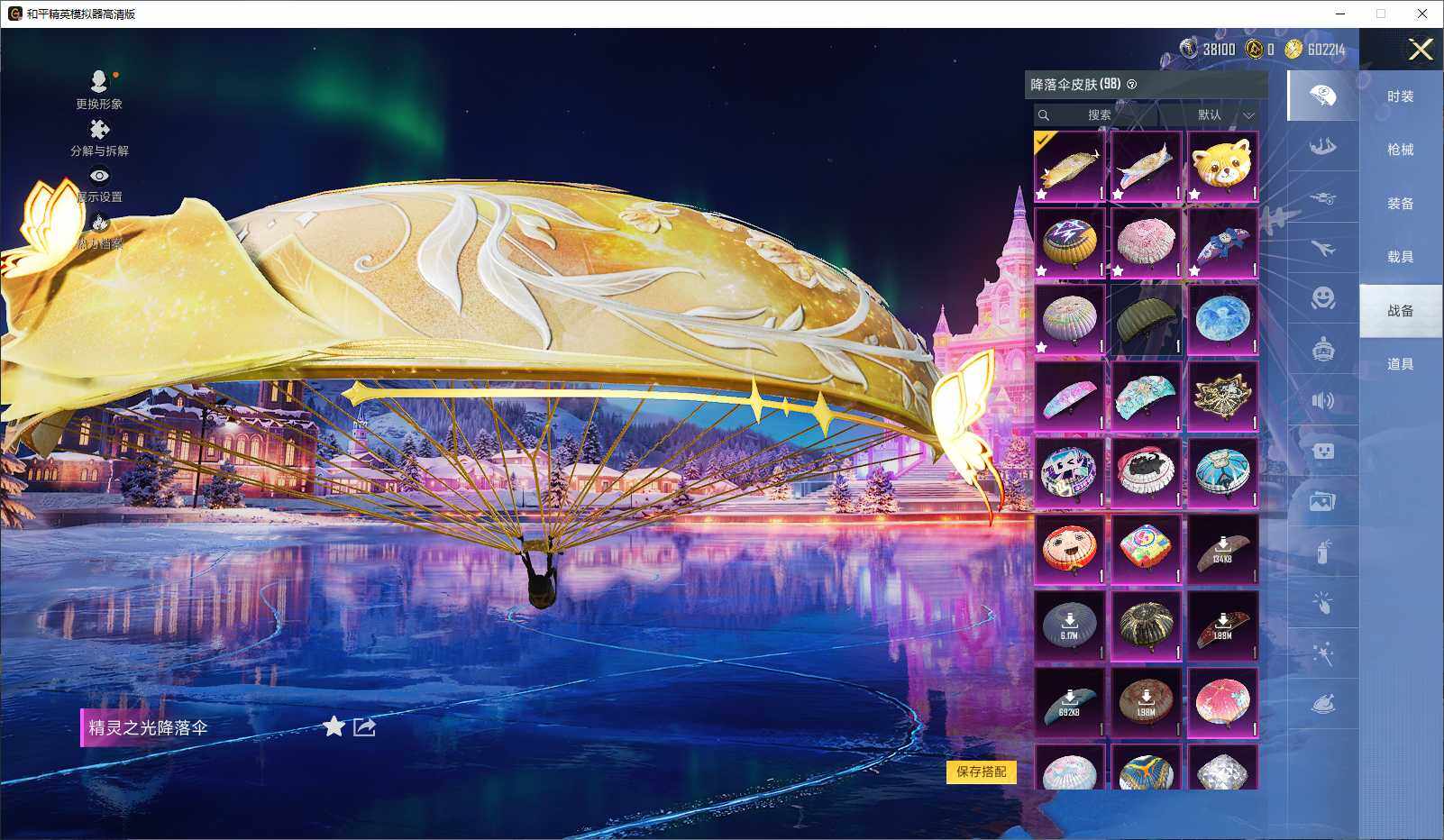The image size is (1444, 840).
Task: Close the wardrobe with the X
Action: [1421, 50]
